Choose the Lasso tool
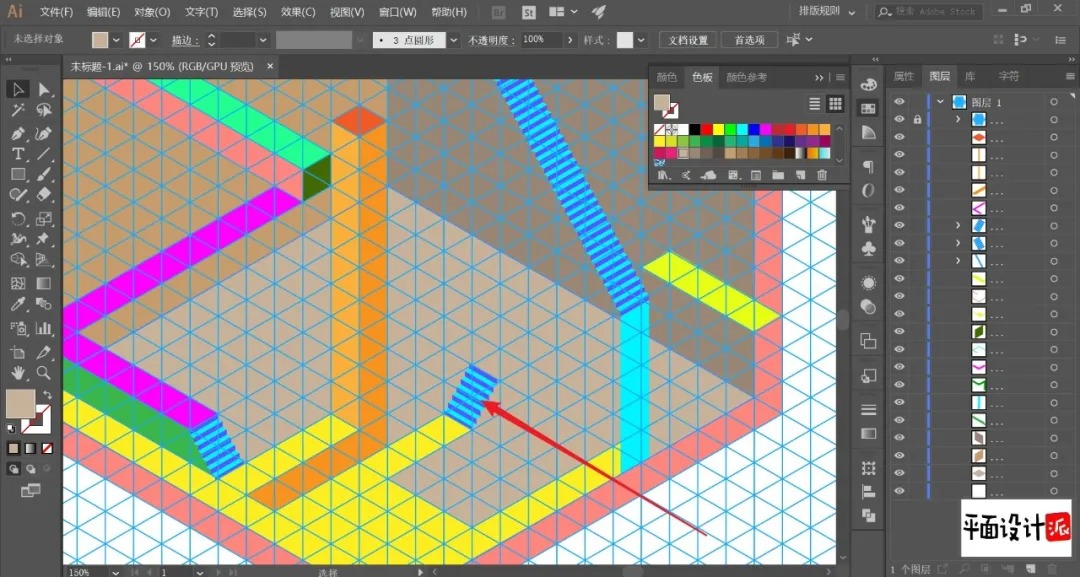This screenshot has width=1080, height=577. (44, 110)
